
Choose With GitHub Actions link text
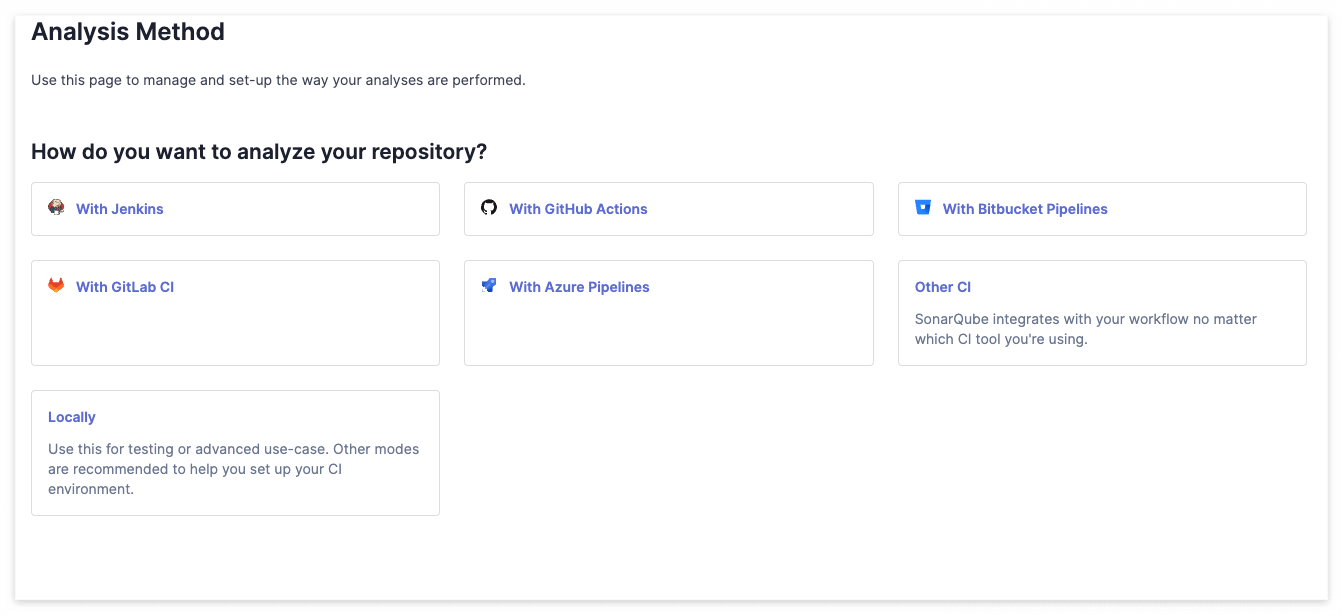coord(578,209)
